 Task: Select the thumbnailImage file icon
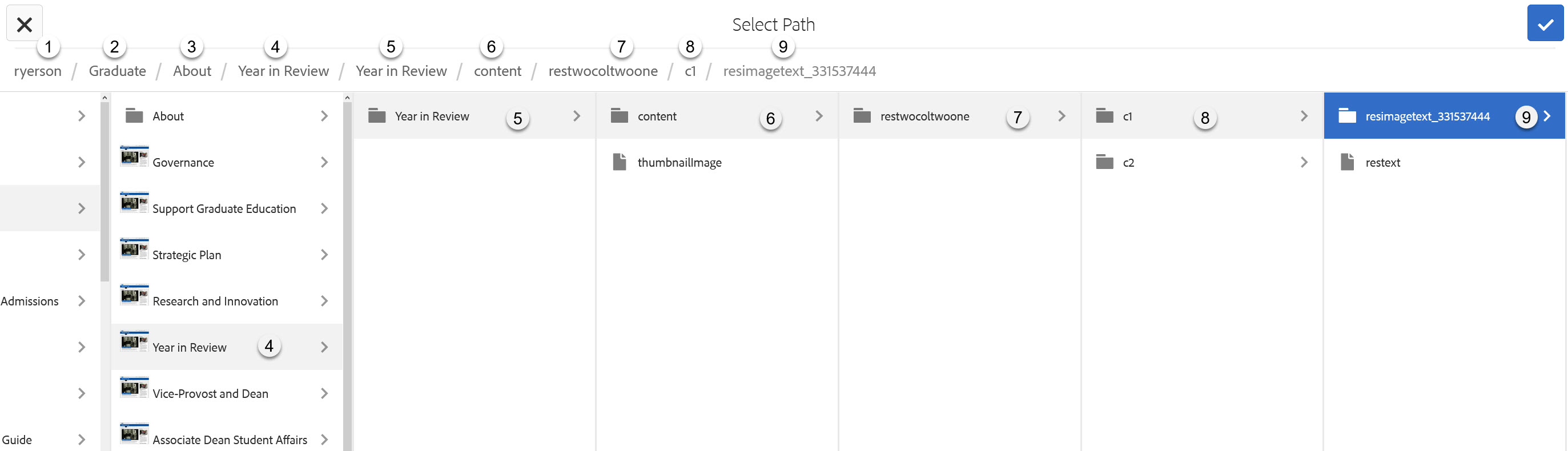point(619,162)
